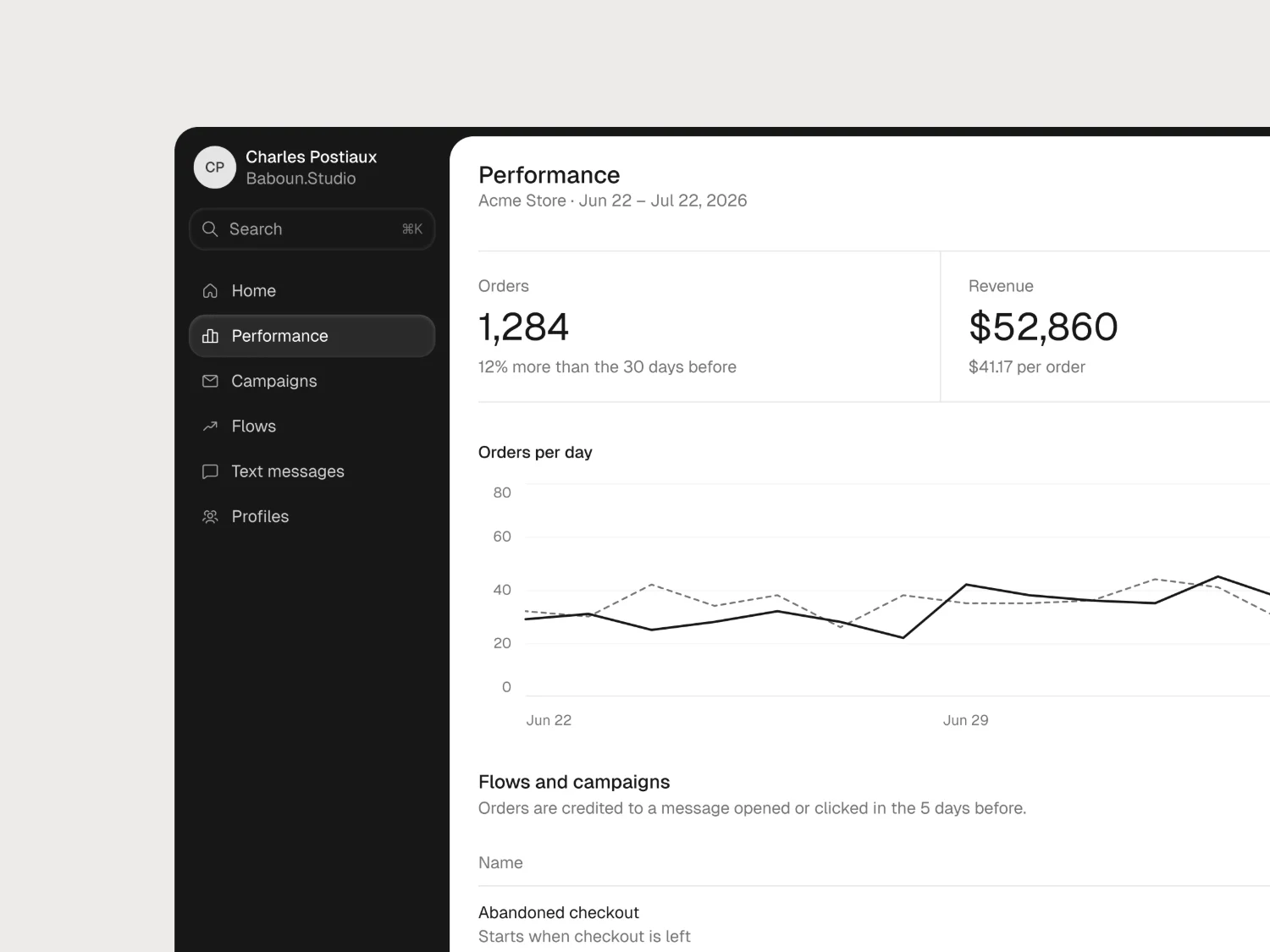Go to Campaigns in the sidebar
This screenshot has width=1270, height=952.
pyautogui.click(x=312, y=382)
